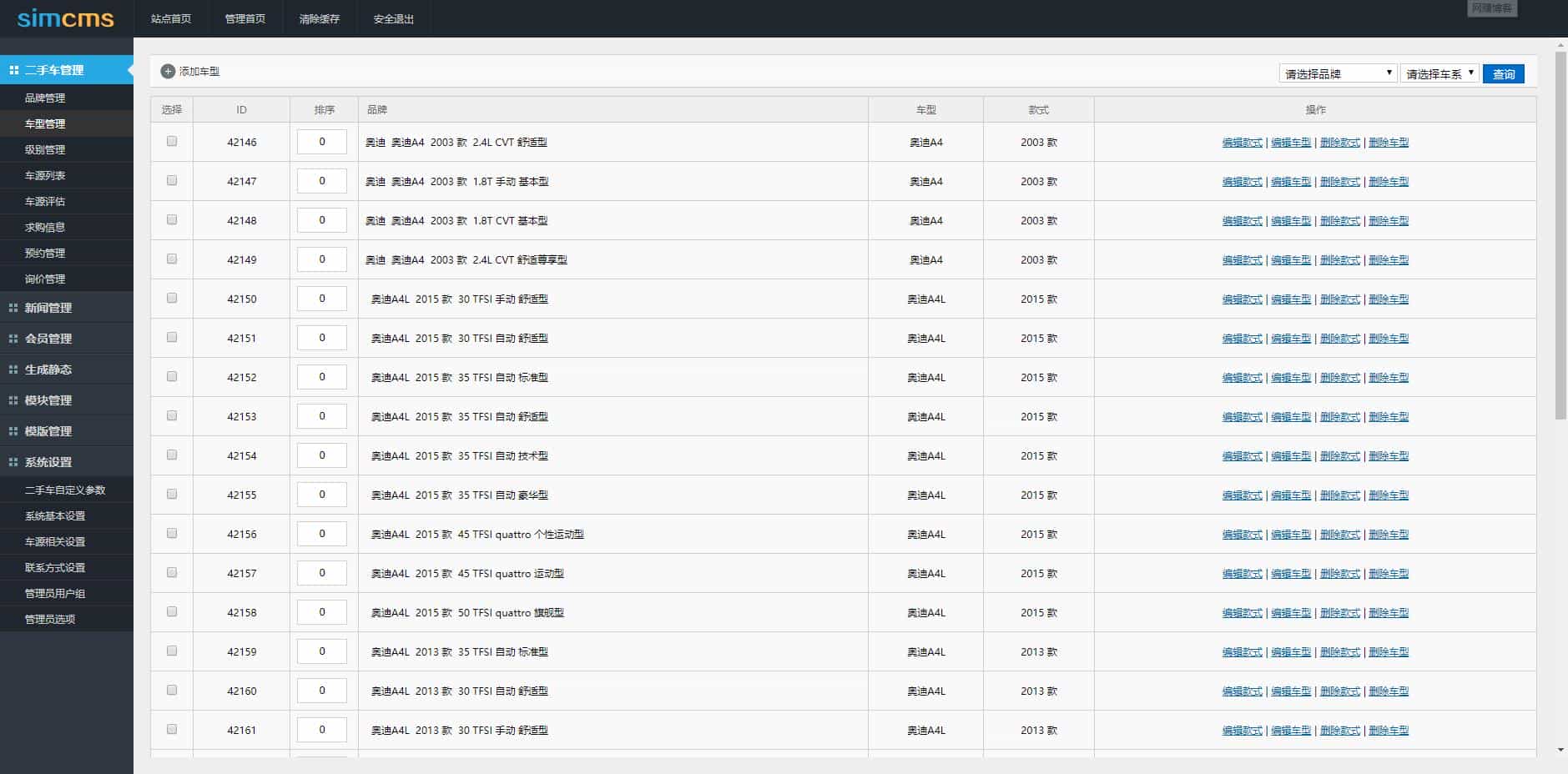The image size is (1568, 774).
Task: Expand the 新闻管理 sidebar section
Action: (x=67, y=308)
